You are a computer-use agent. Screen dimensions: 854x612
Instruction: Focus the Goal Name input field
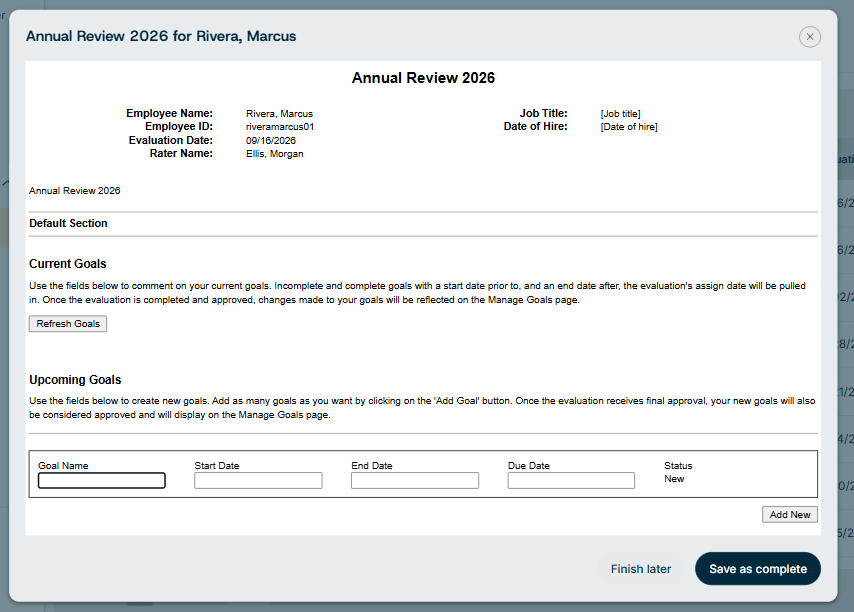[102, 480]
